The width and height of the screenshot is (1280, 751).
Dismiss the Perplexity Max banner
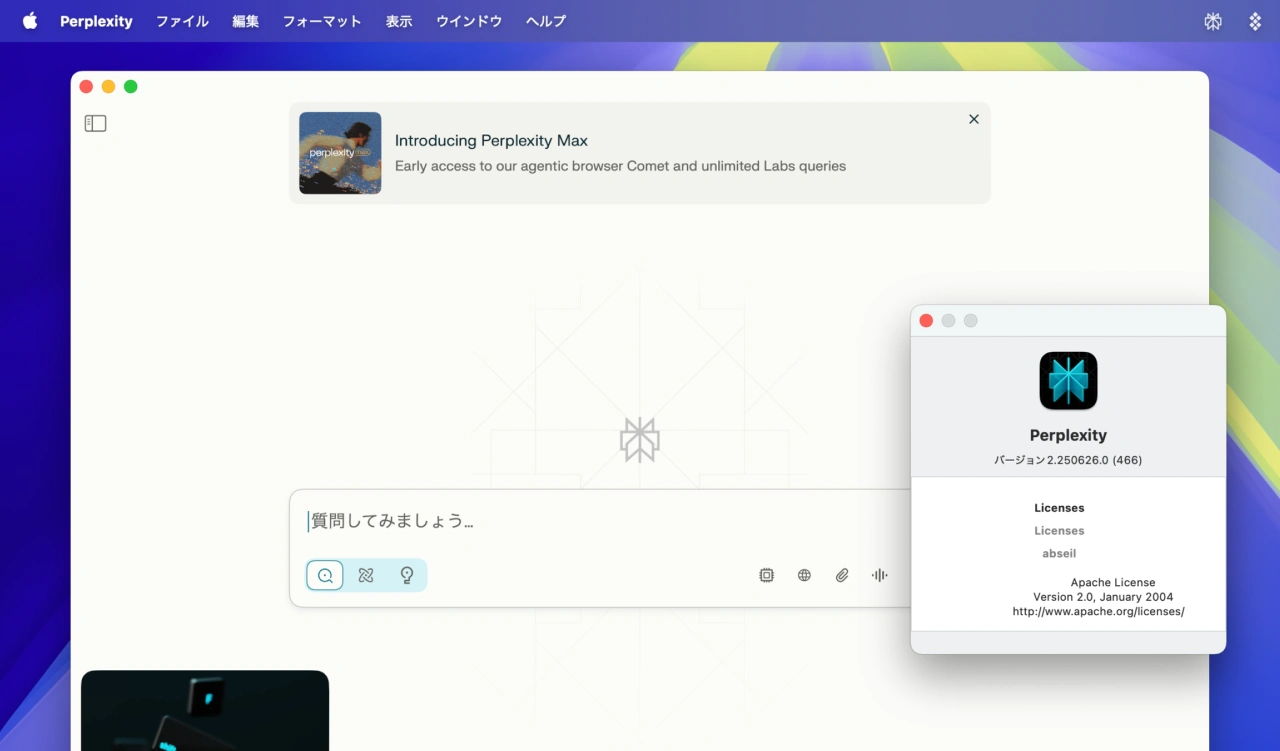(973, 119)
